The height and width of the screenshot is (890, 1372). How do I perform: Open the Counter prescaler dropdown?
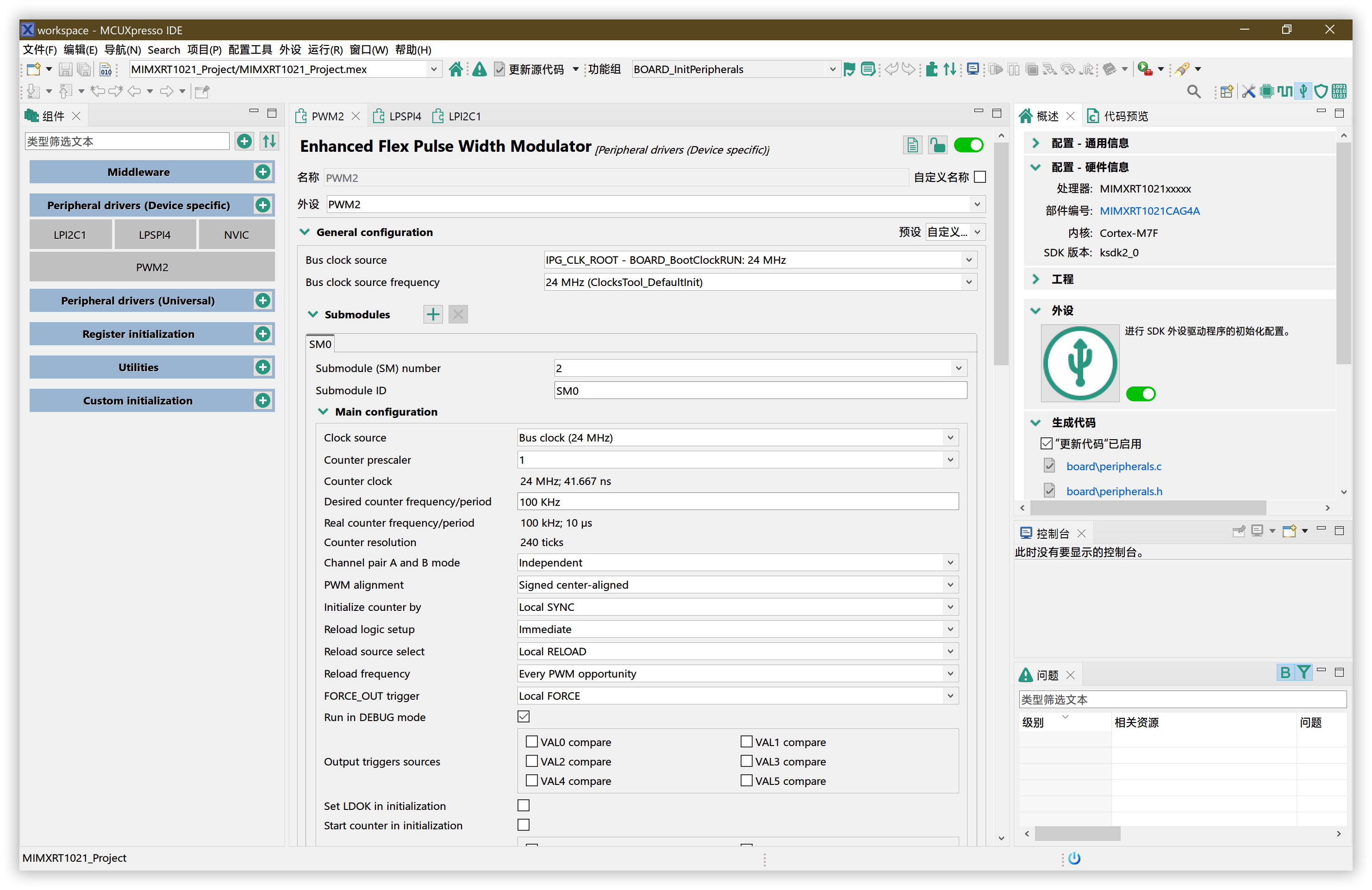(738, 460)
